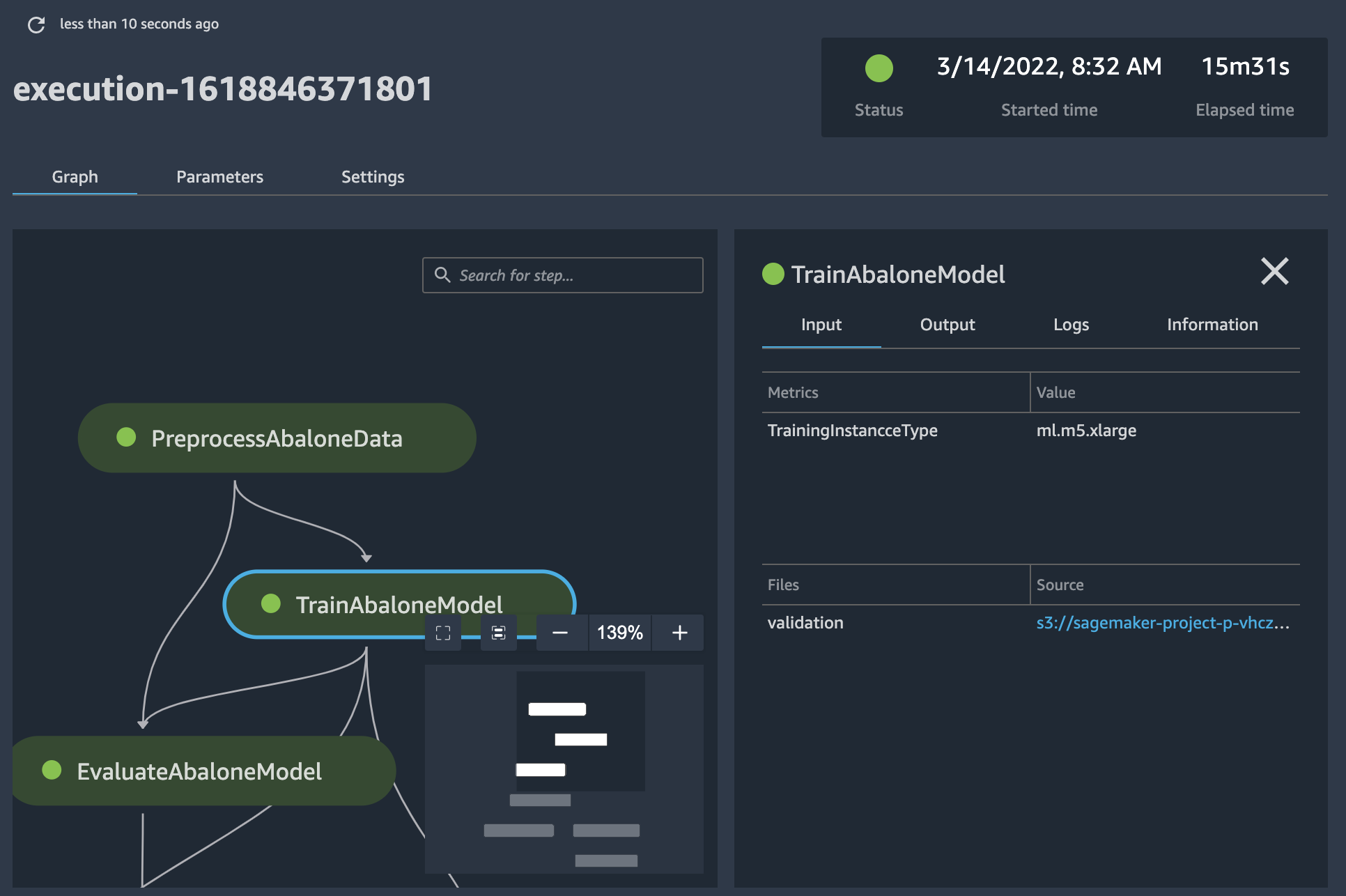Screen dimensions: 1346x896
Task: Click the s3://sagemaker-project-p-vhcz... link
Action: pos(1163,622)
